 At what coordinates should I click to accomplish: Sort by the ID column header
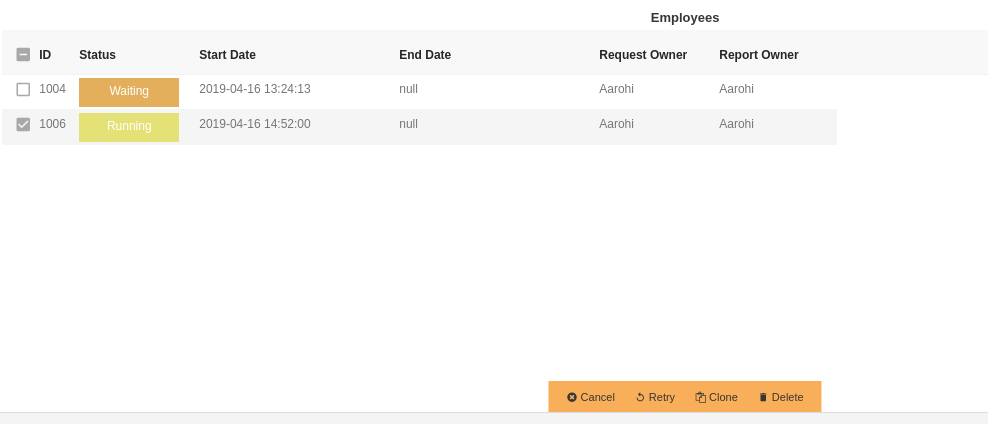[x=45, y=55]
